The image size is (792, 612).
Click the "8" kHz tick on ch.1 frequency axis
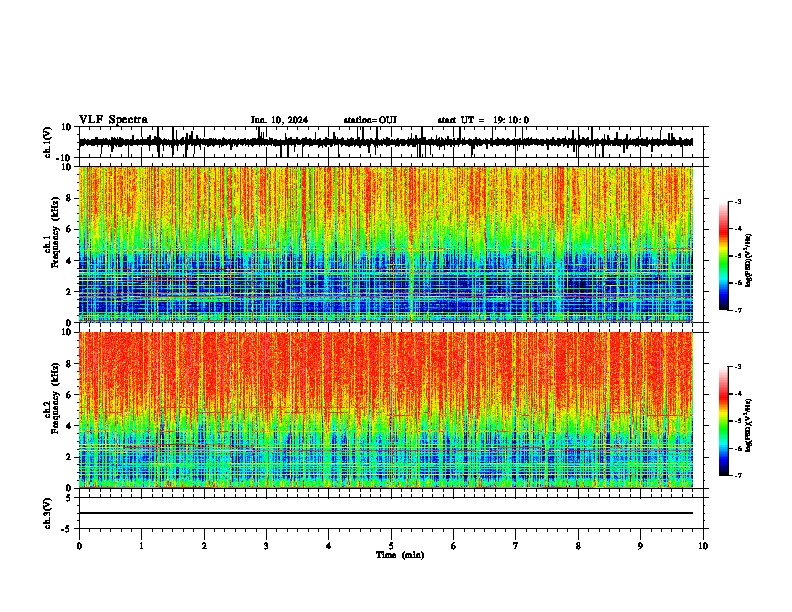[x=70, y=198]
